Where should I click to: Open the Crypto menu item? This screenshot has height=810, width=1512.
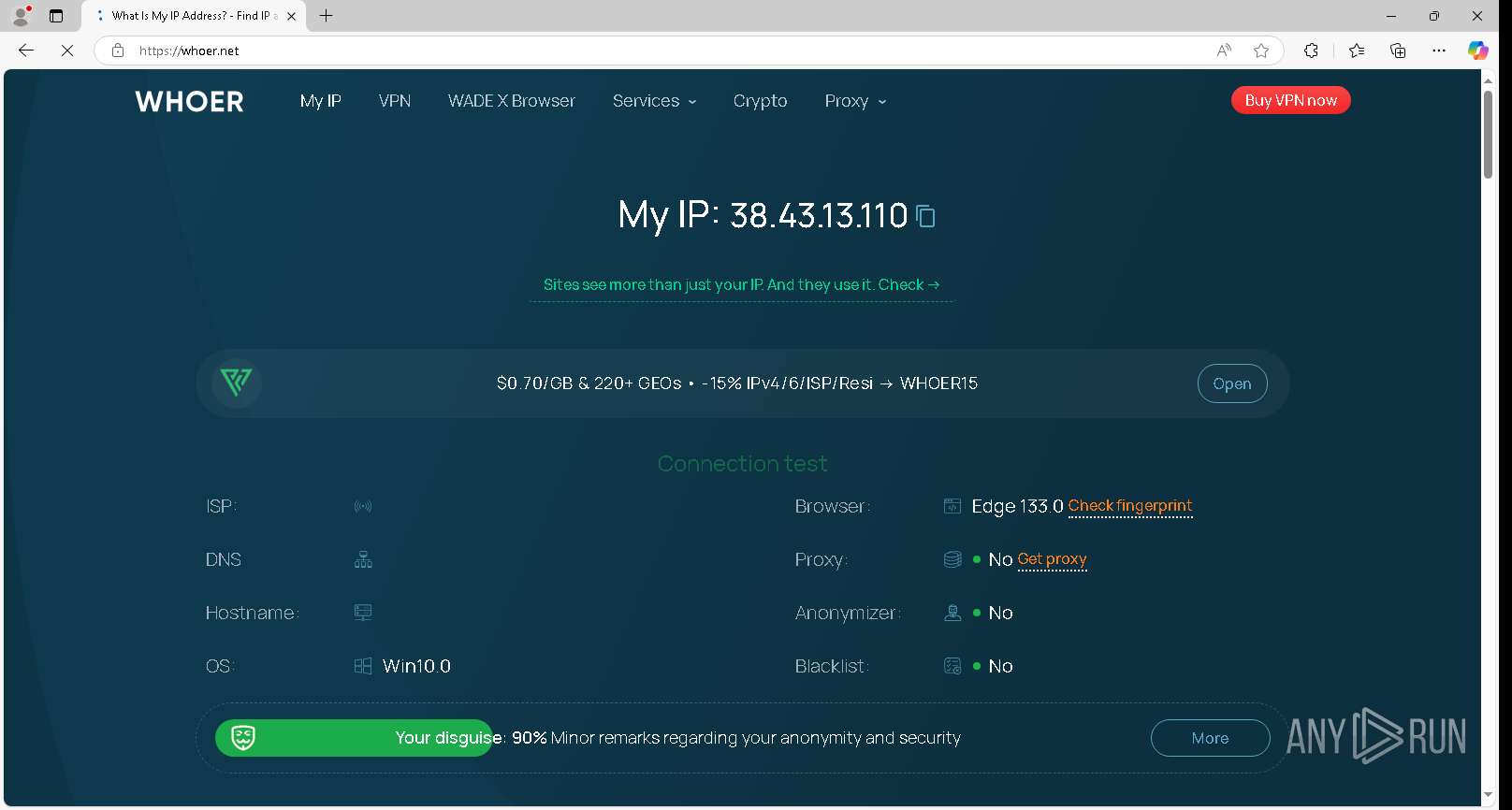click(760, 101)
